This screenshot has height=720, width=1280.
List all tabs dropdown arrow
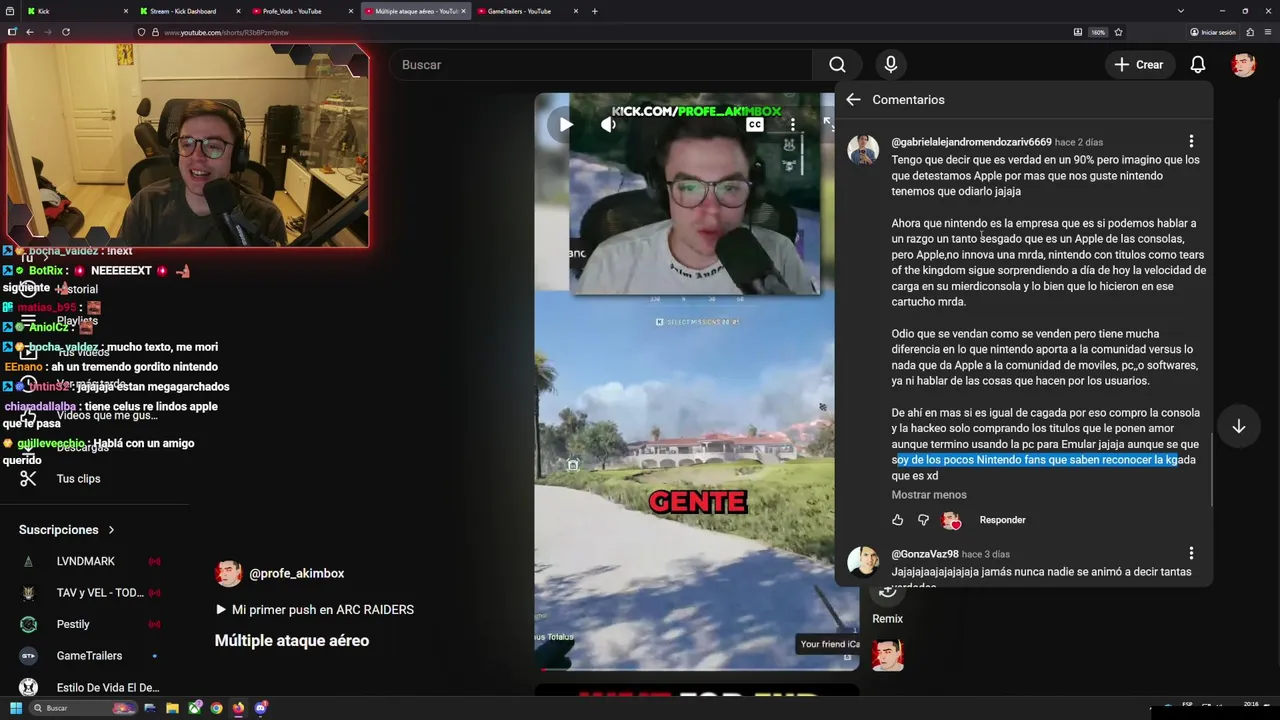click(x=1181, y=11)
